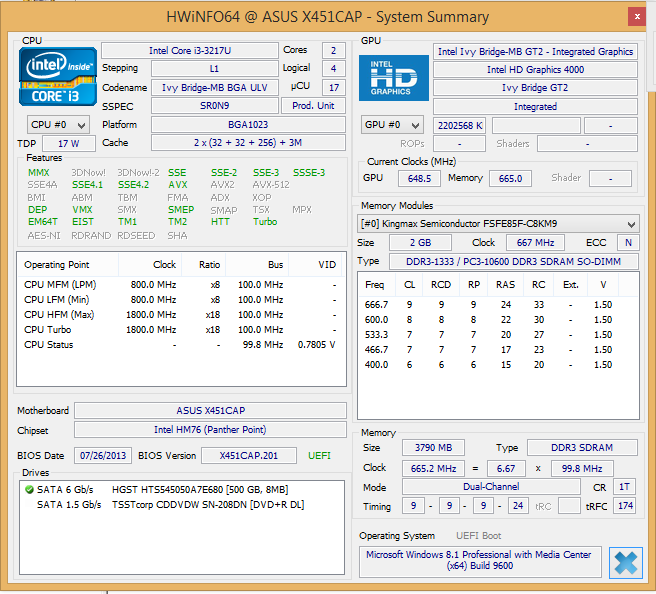Screen dimensions: 656x594
Task: Click the ASUS X451CAP motherboard field
Action: tap(210, 411)
